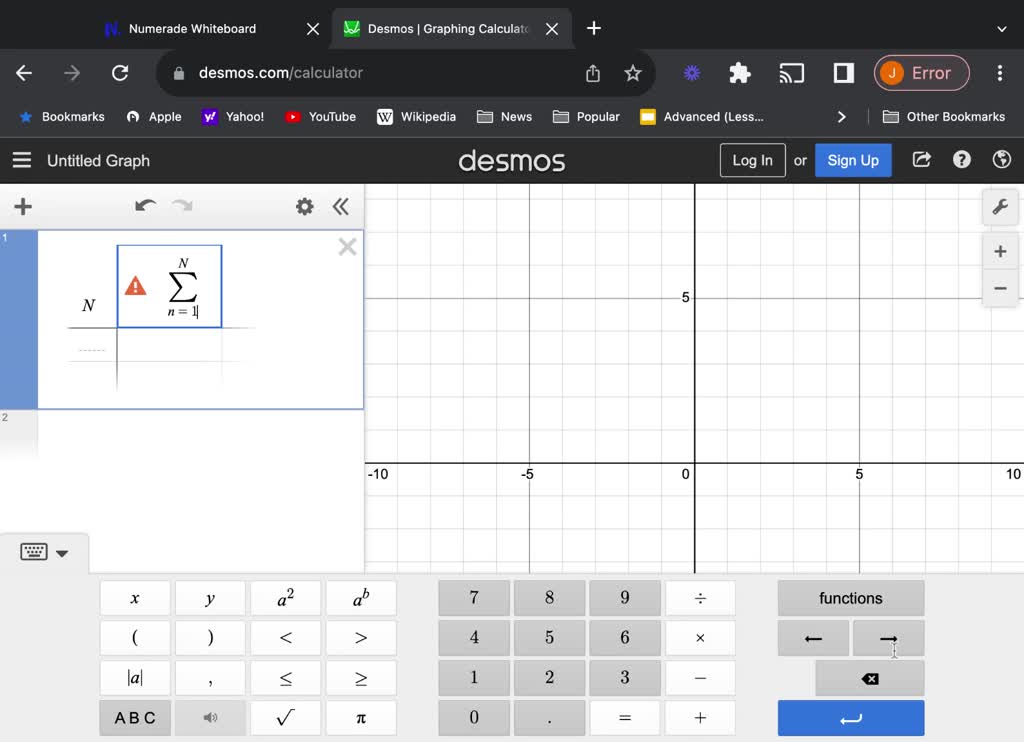Delete the table expression with X
This screenshot has height=742, width=1024.
point(347,247)
